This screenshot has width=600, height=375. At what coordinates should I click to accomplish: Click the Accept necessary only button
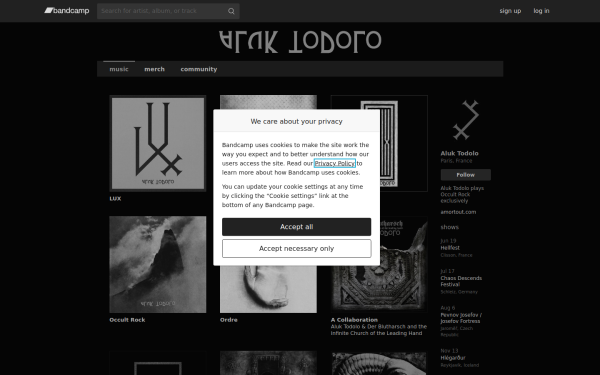[297, 249]
